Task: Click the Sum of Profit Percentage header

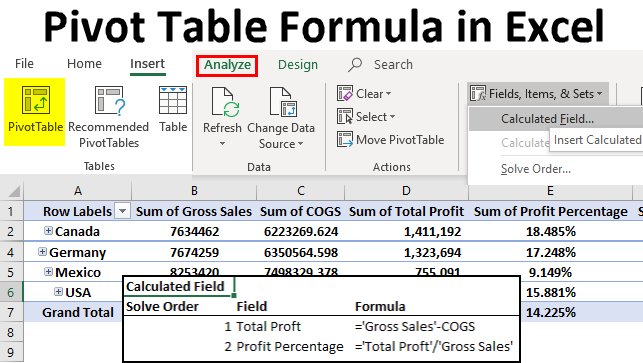Action: 550,211
